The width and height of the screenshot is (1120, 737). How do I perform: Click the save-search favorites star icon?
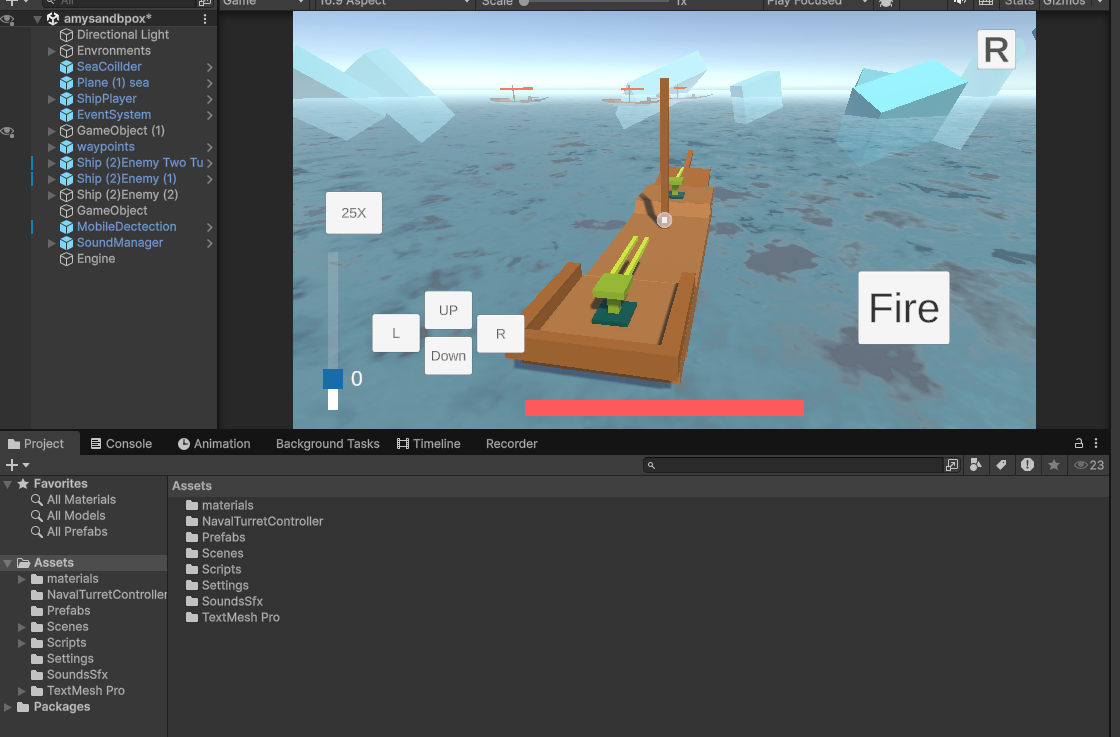[1054, 465]
